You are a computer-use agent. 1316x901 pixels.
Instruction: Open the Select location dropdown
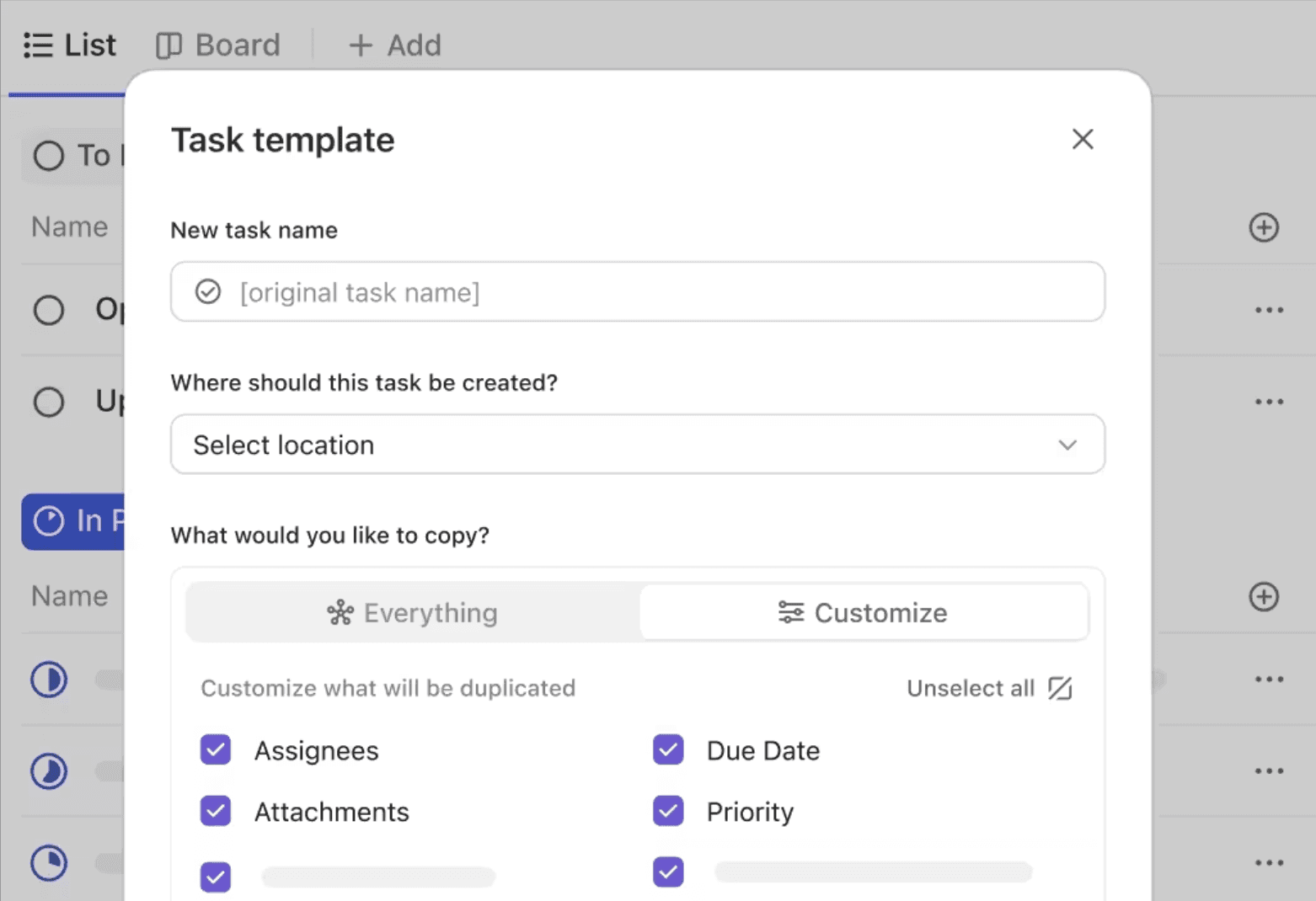(x=638, y=444)
